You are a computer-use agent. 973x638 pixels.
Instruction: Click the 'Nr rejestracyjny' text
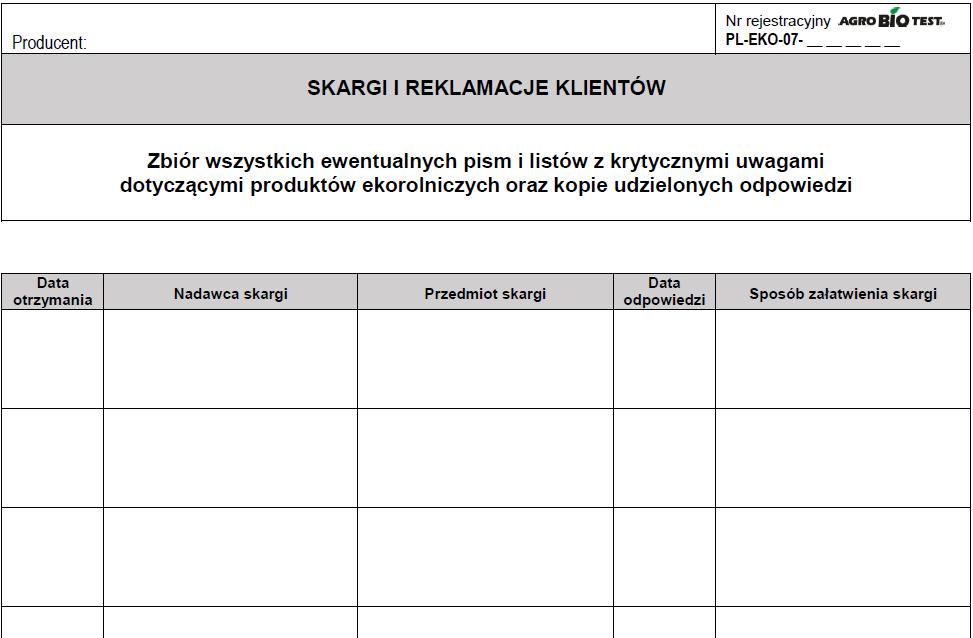(x=778, y=21)
